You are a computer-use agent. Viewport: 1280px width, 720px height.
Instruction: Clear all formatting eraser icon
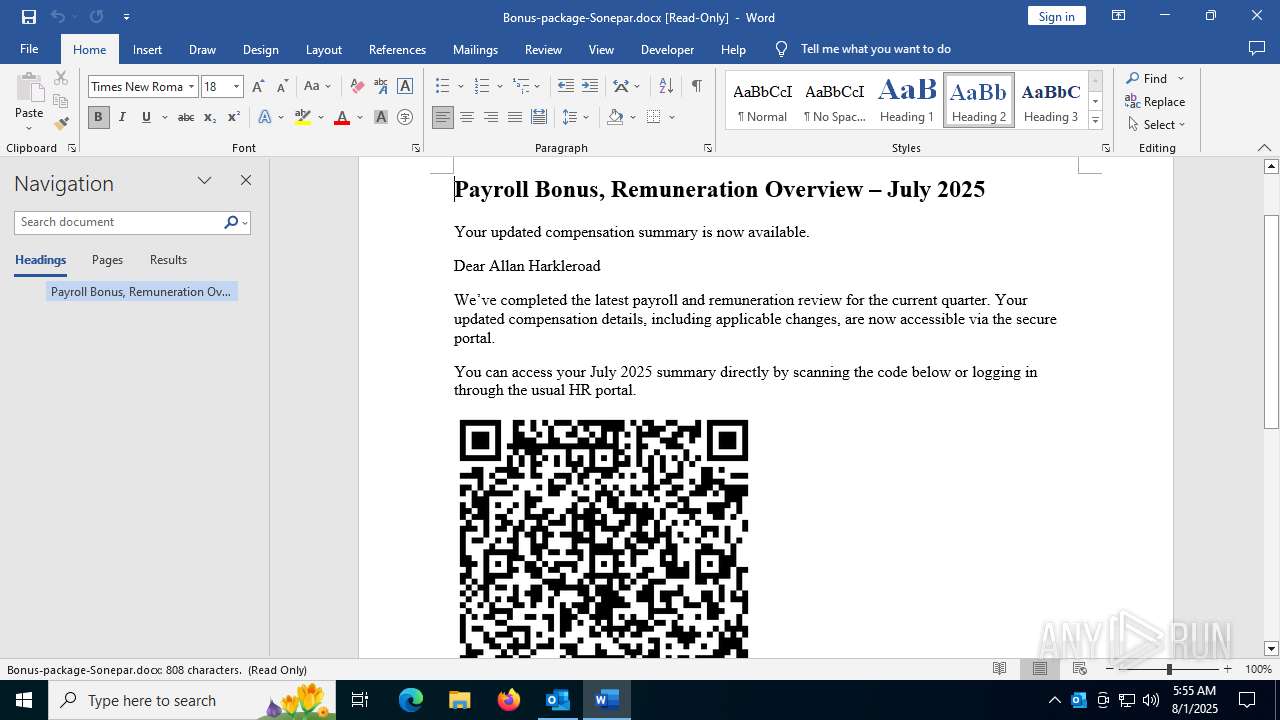coord(357,87)
